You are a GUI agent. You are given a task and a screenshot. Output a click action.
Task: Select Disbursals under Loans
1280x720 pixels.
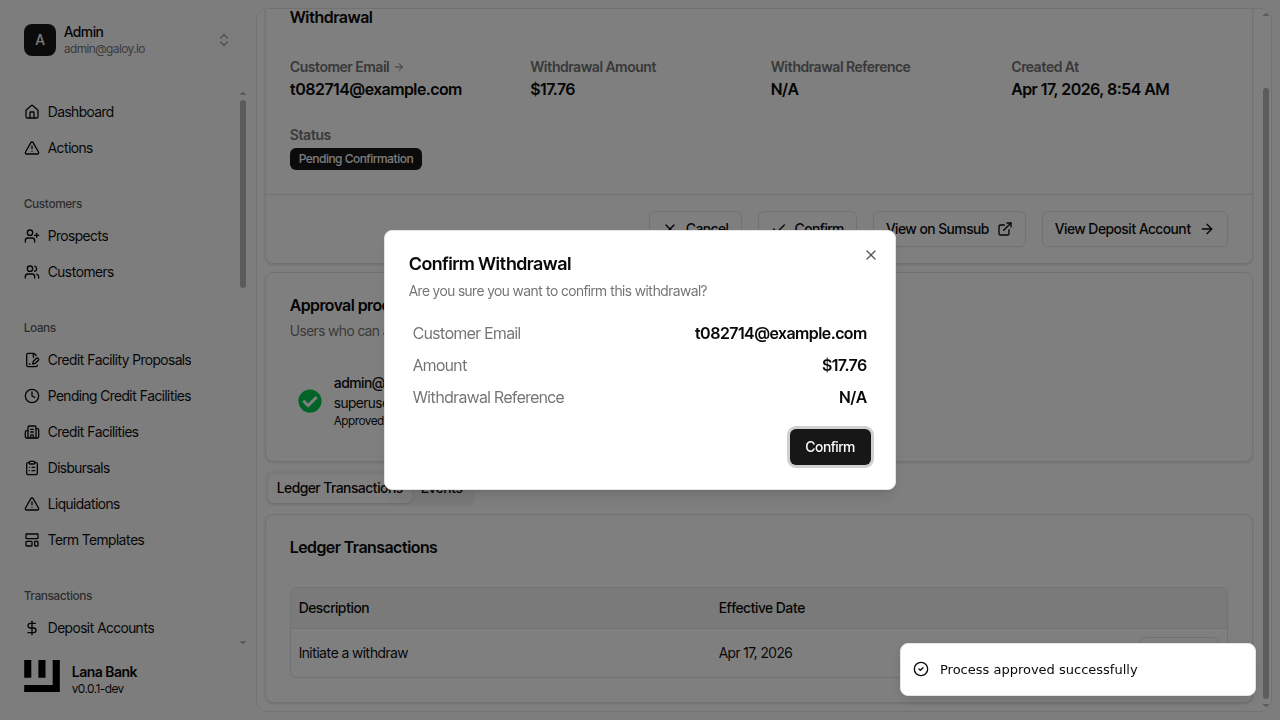click(x=80, y=467)
